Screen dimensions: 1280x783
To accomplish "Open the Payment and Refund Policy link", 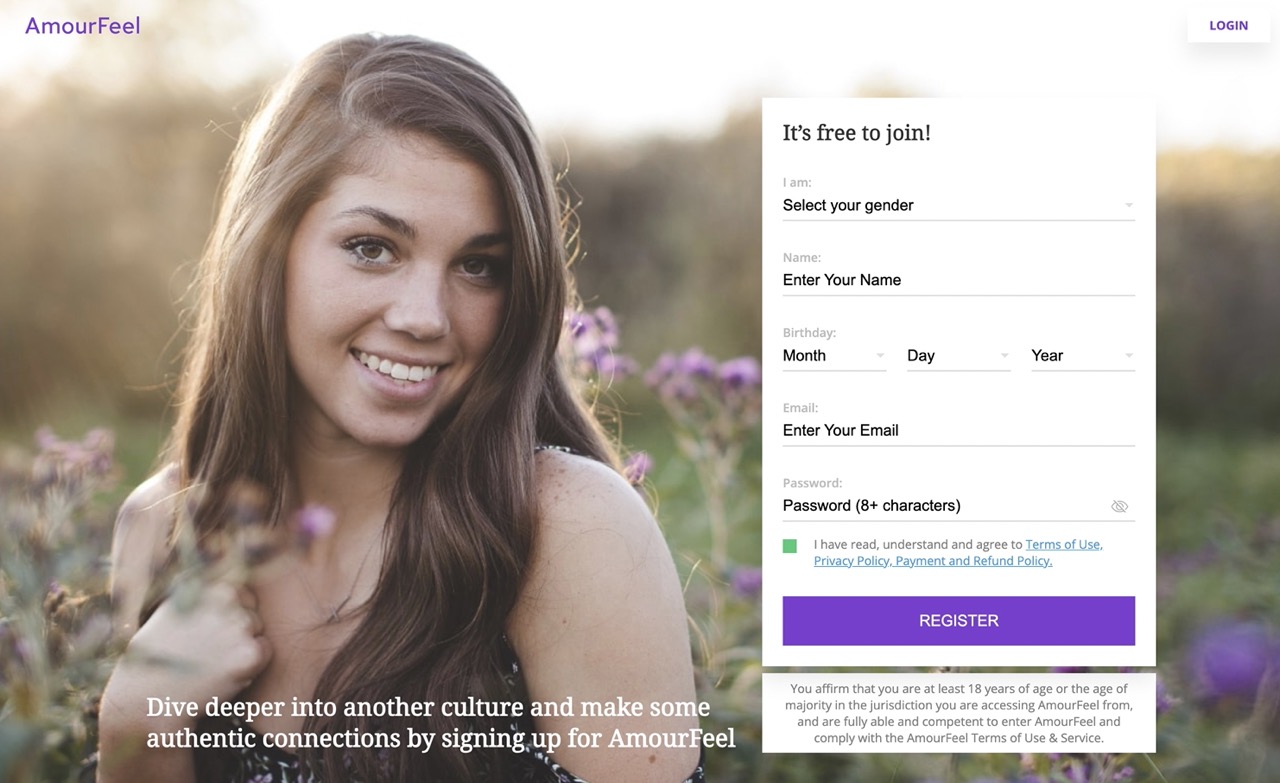I will pos(974,561).
